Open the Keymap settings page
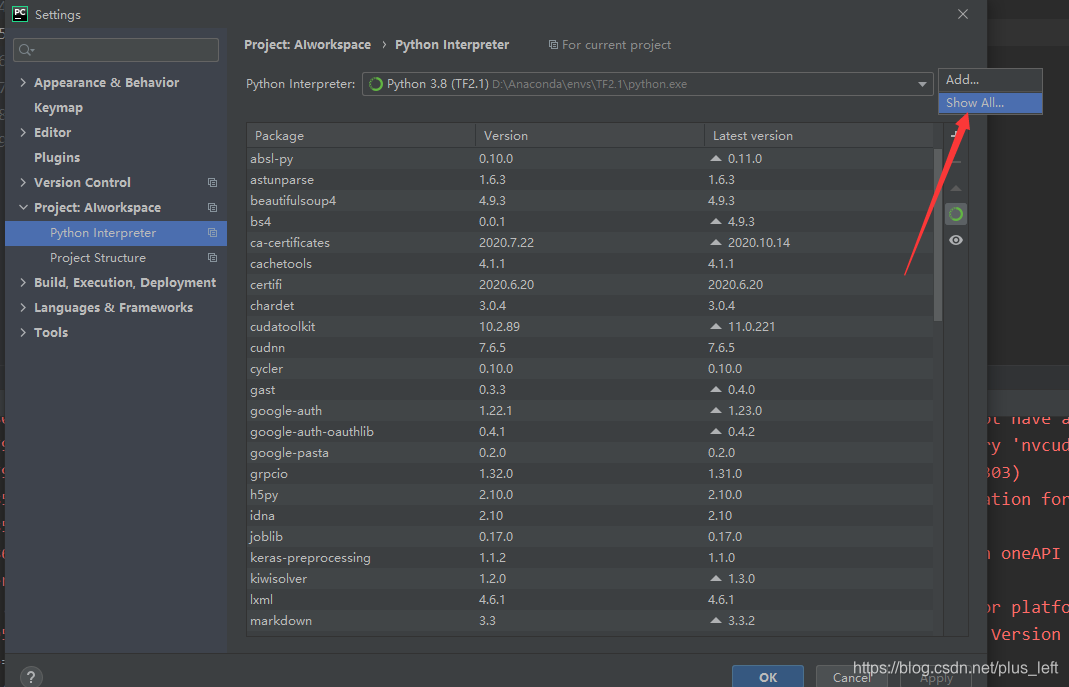 point(58,108)
